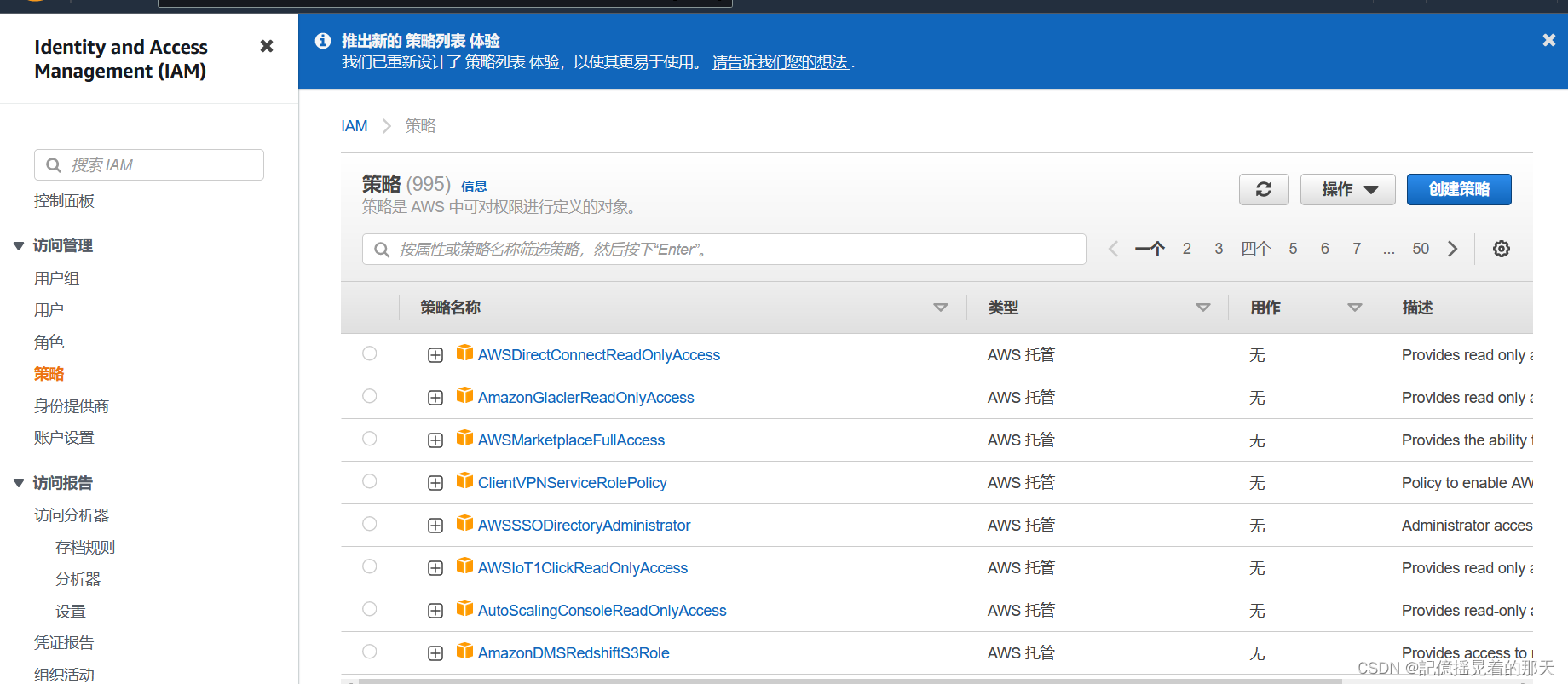
Task: Click the orange policy icon for AmazonDMSRedshiftS3Role
Action: [464, 651]
